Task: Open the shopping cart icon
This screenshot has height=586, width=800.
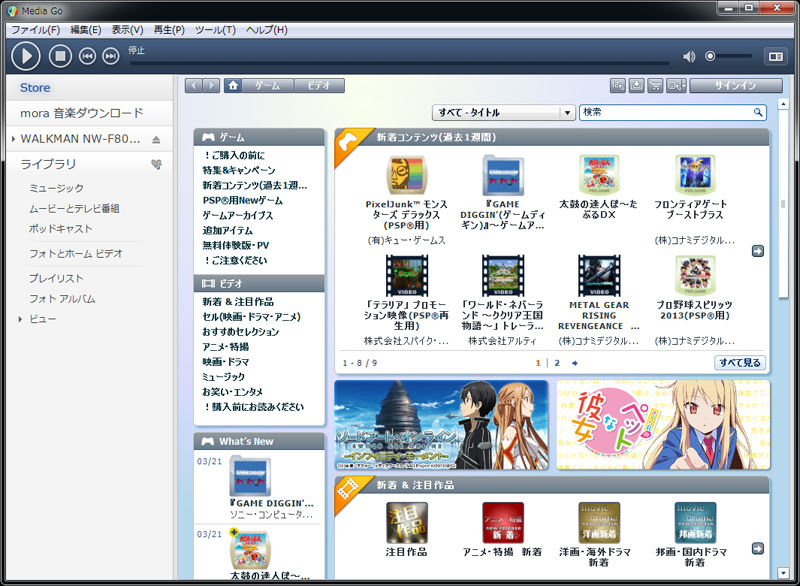Action: click(x=655, y=85)
